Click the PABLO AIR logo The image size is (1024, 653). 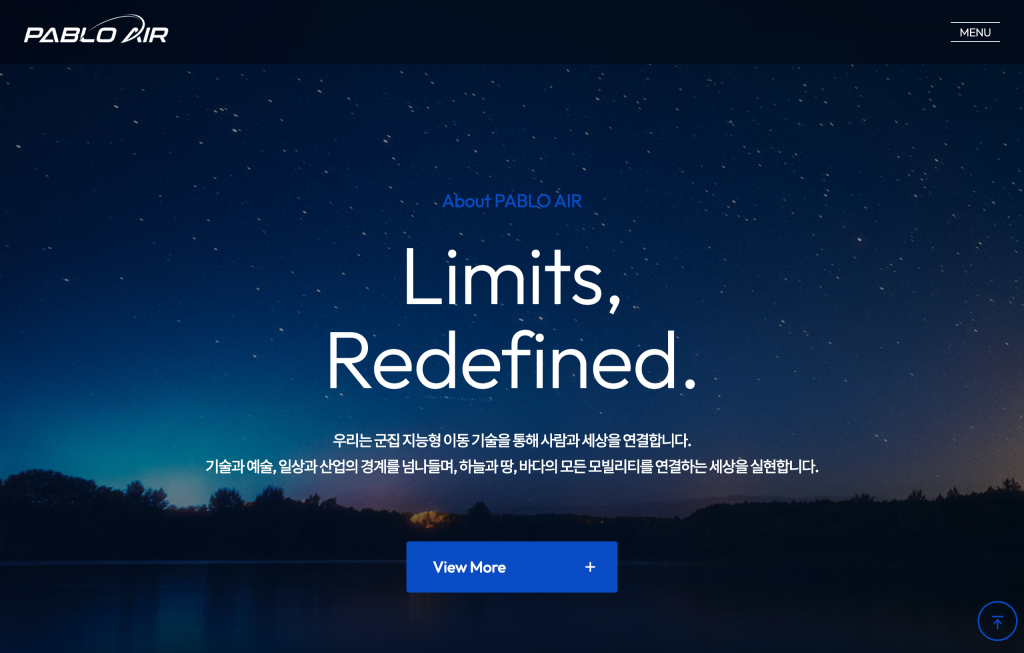tap(96, 30)
